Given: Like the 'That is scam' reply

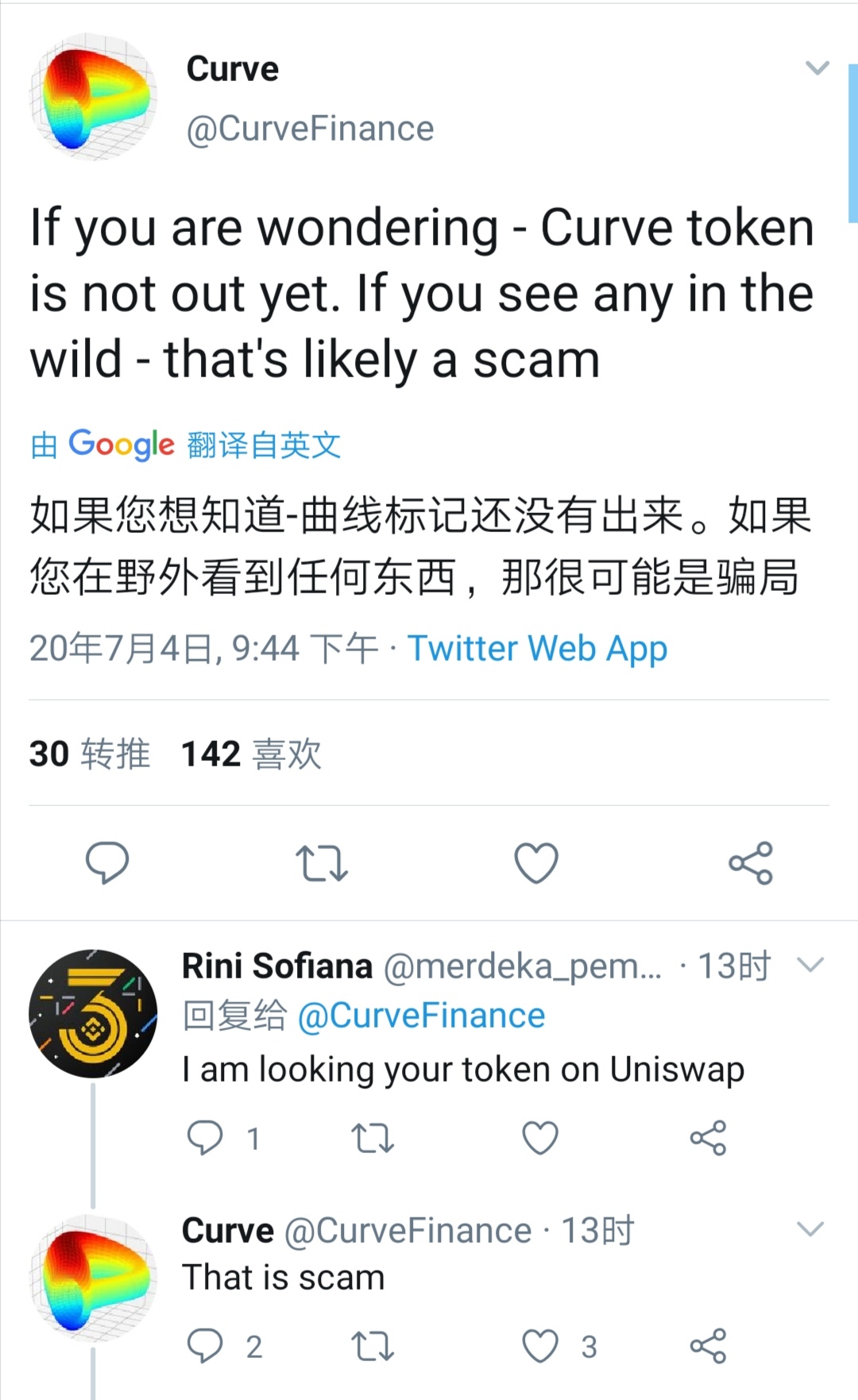Looking at the screenshot, I should [541, 1344].
